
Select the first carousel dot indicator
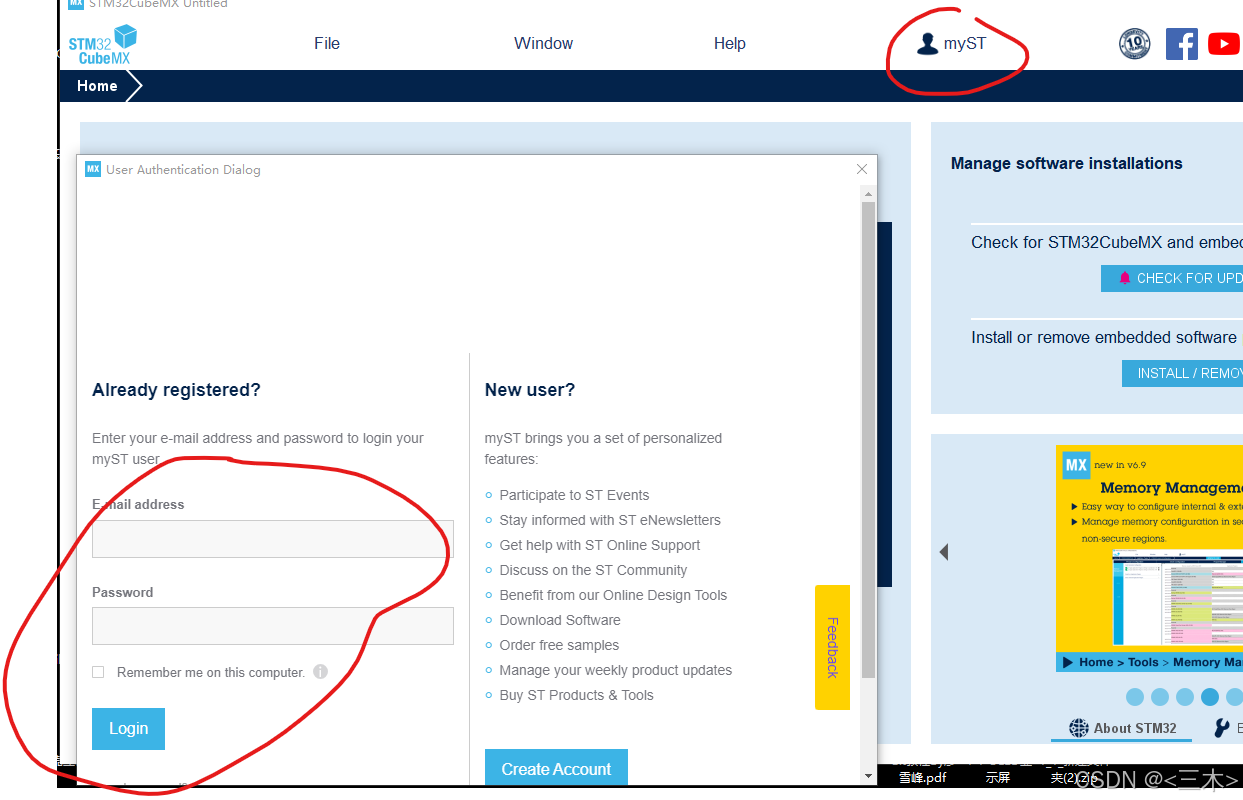tap(1135, 697)
